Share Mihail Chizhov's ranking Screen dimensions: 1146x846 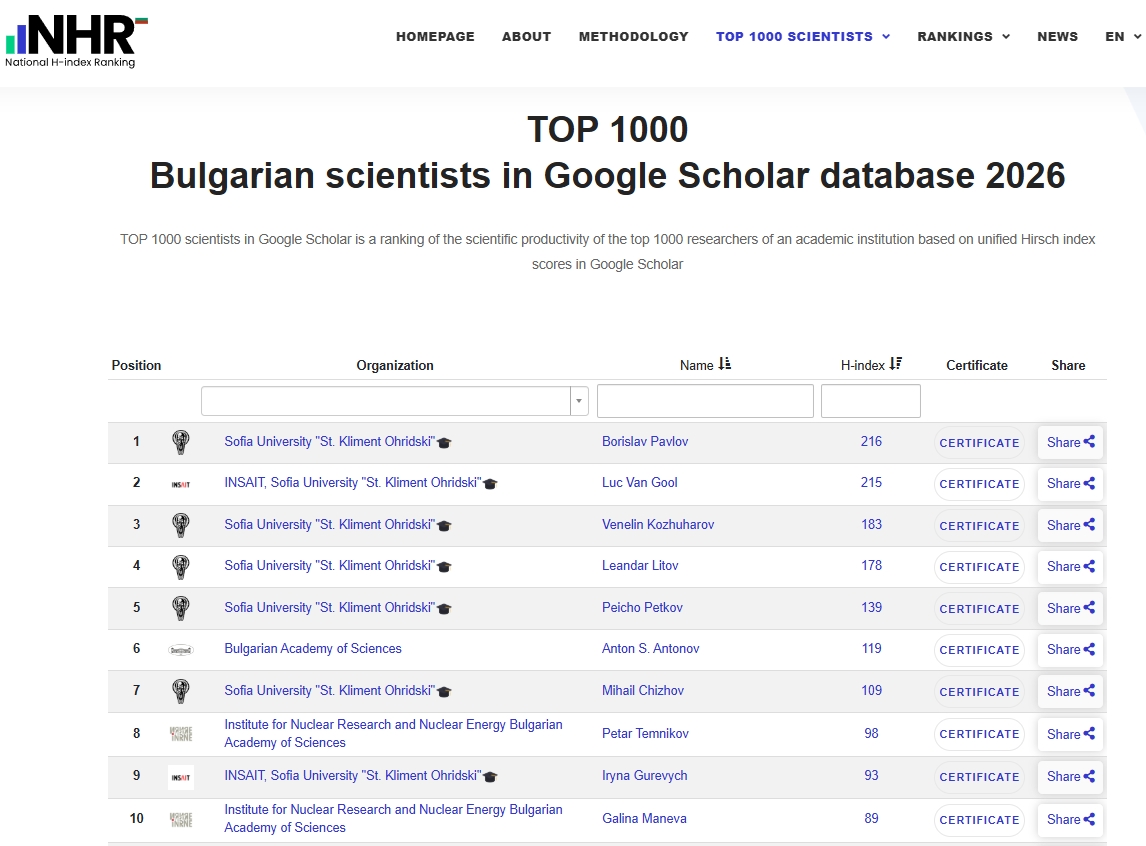tap(1070, 691)
